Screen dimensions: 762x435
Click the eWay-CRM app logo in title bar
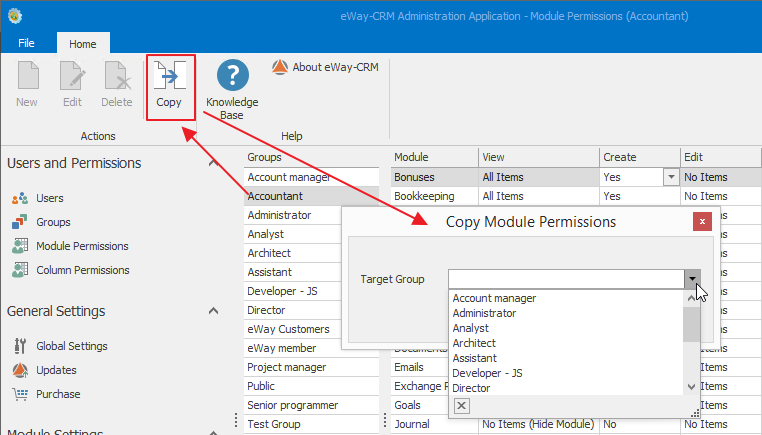click(x=15, y=16)
